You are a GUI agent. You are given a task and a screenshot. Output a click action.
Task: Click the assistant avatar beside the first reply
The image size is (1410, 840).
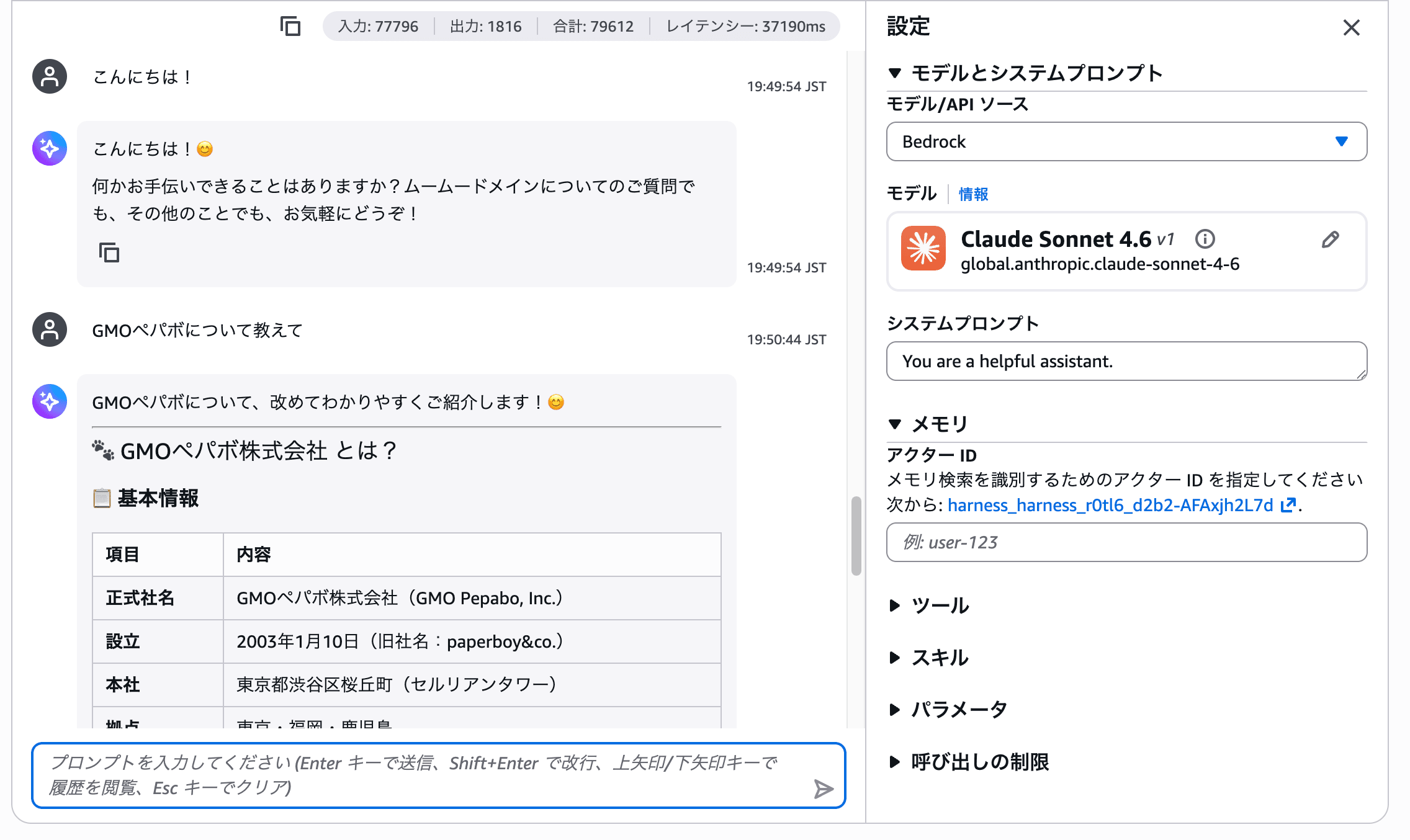(50, 148)
